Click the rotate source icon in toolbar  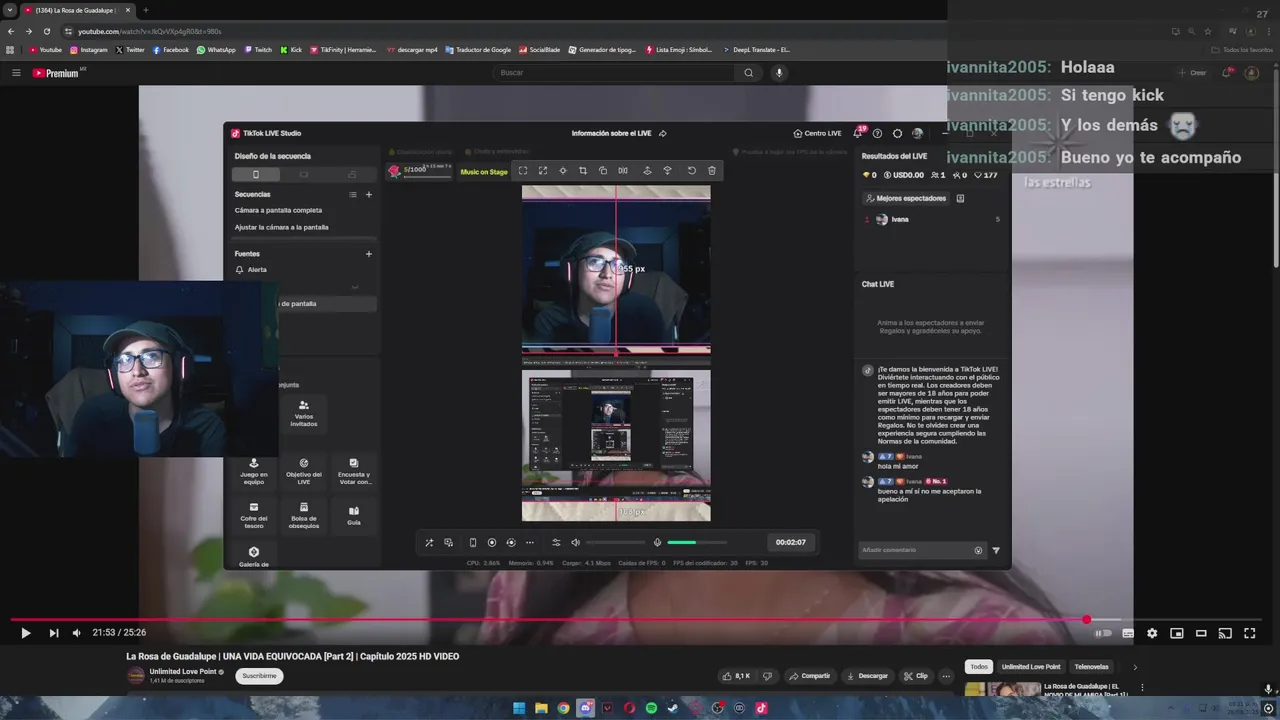(603, 171)
